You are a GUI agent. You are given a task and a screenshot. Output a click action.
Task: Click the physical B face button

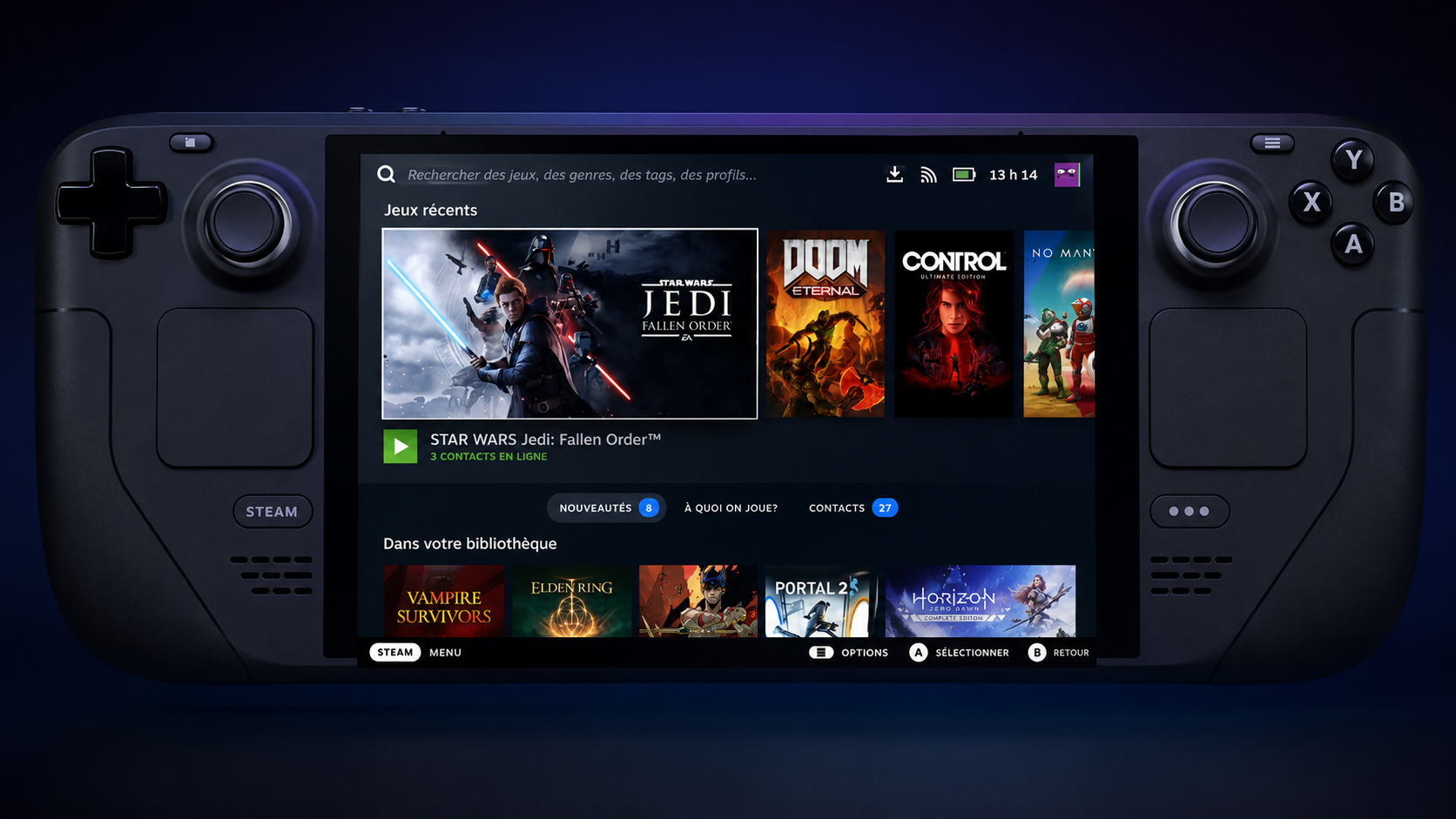pyautogui.click(x=1395, y=202)
